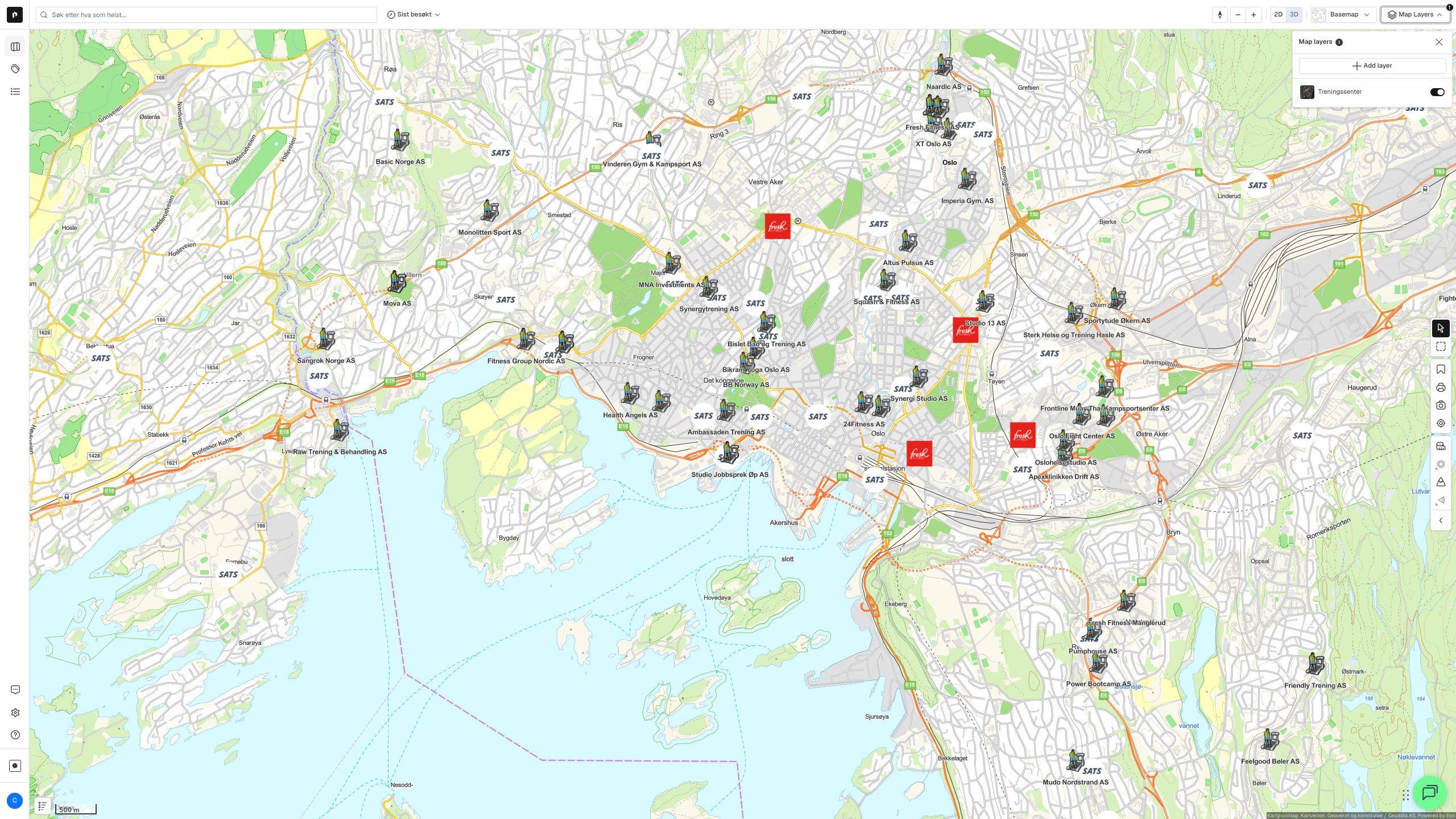Screen dimensions: 1456x819
Task: Expand the Sist besøkt dropdown
Action: pyautogui.click(x=413, y=15)
